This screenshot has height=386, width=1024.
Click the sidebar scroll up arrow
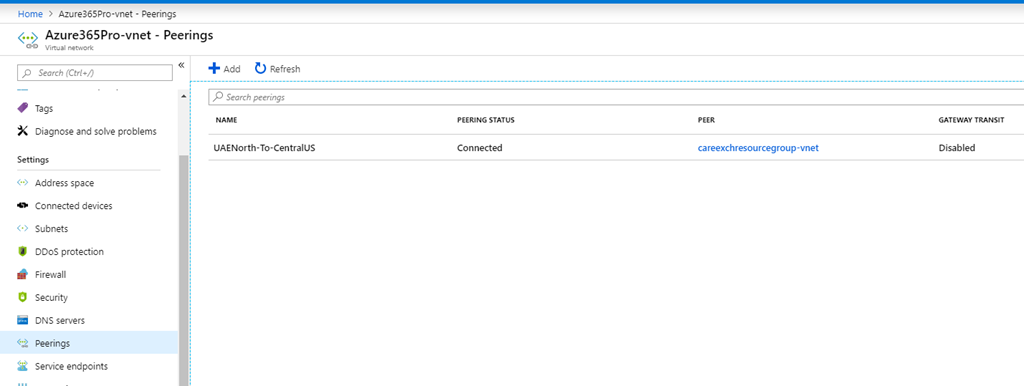[184, 96]
